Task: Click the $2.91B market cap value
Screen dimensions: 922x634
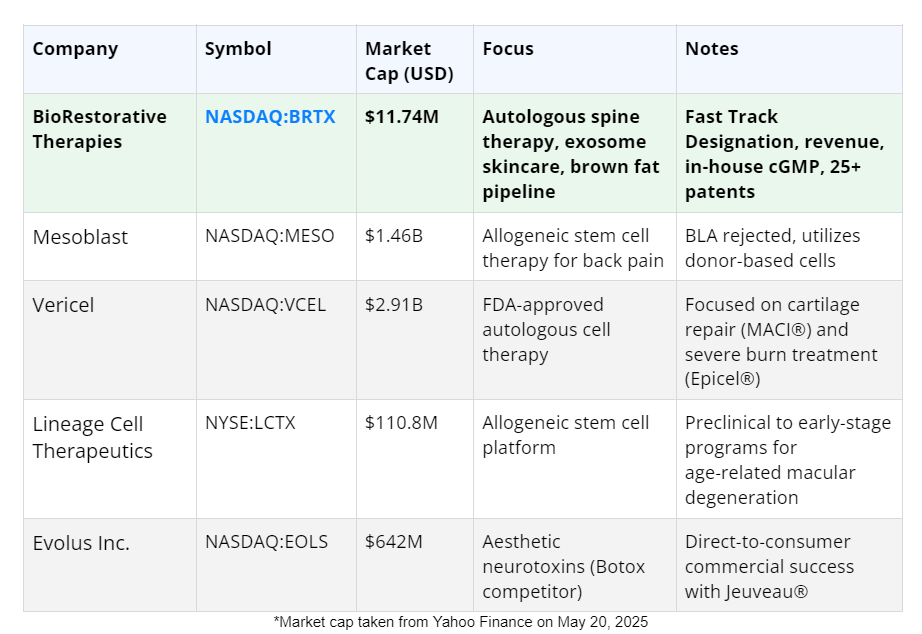Action: click(x=394, y=305)
